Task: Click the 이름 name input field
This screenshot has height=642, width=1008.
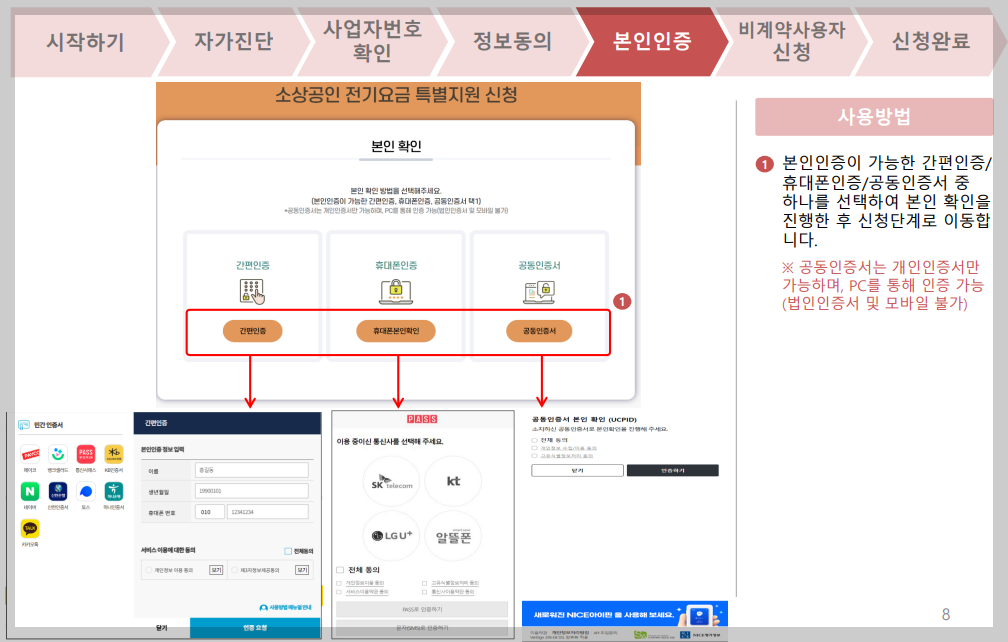Action: tap(251, 470)
